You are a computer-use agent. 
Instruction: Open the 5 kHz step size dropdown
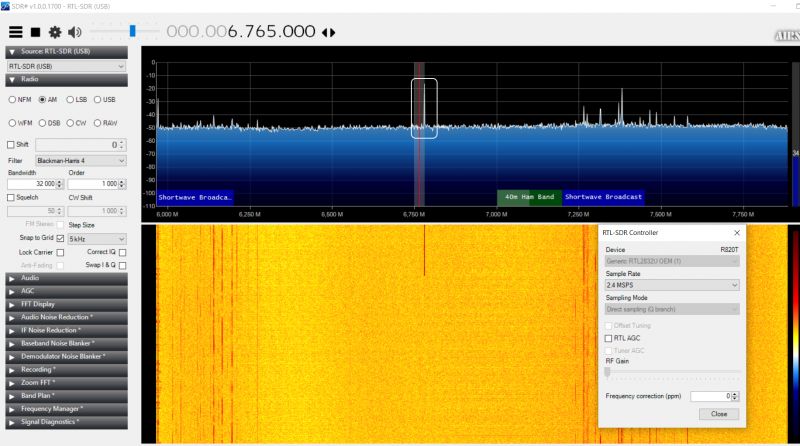point(96,239)
